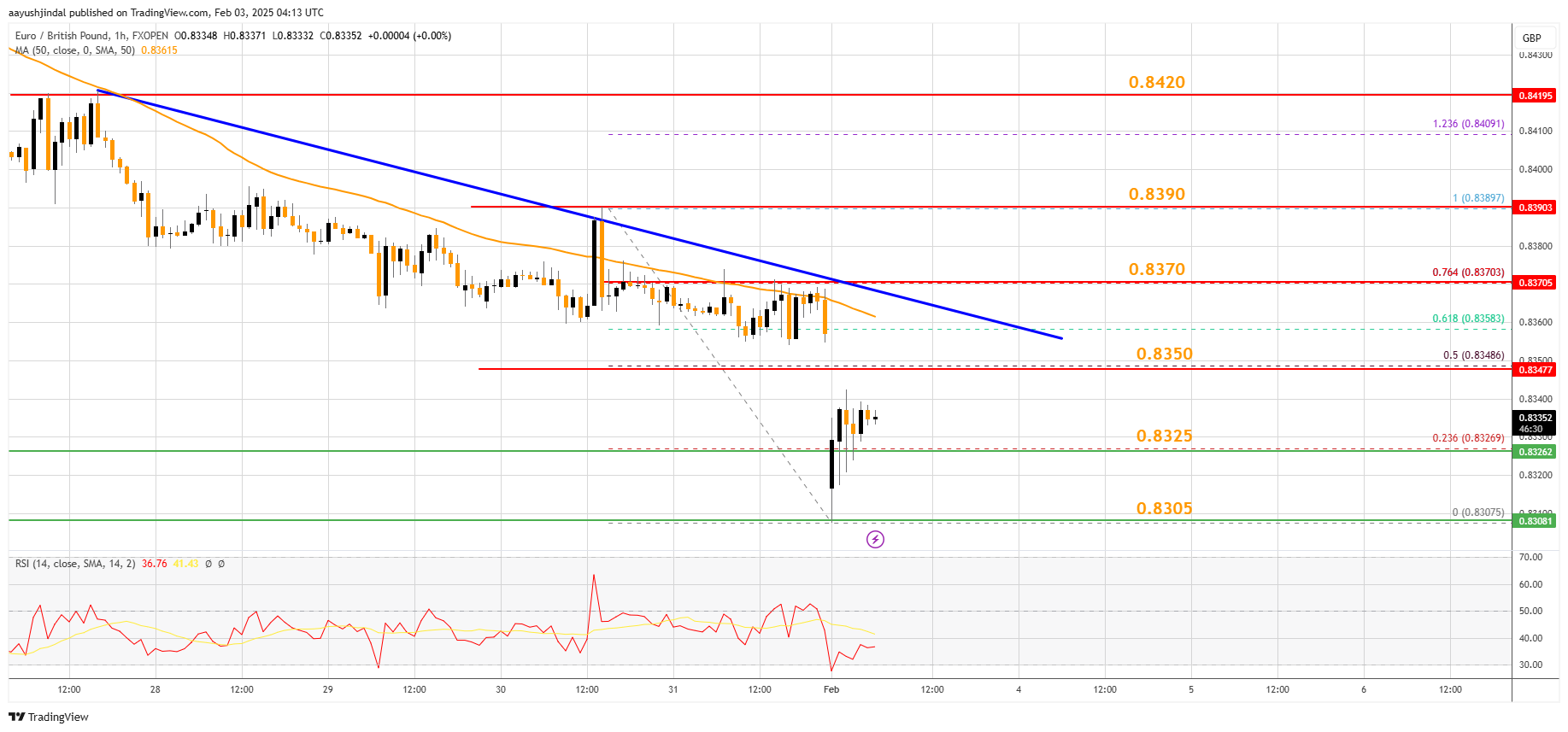
Task: Click the 0.8420 orange resistance annotation
Action: 1157,82
